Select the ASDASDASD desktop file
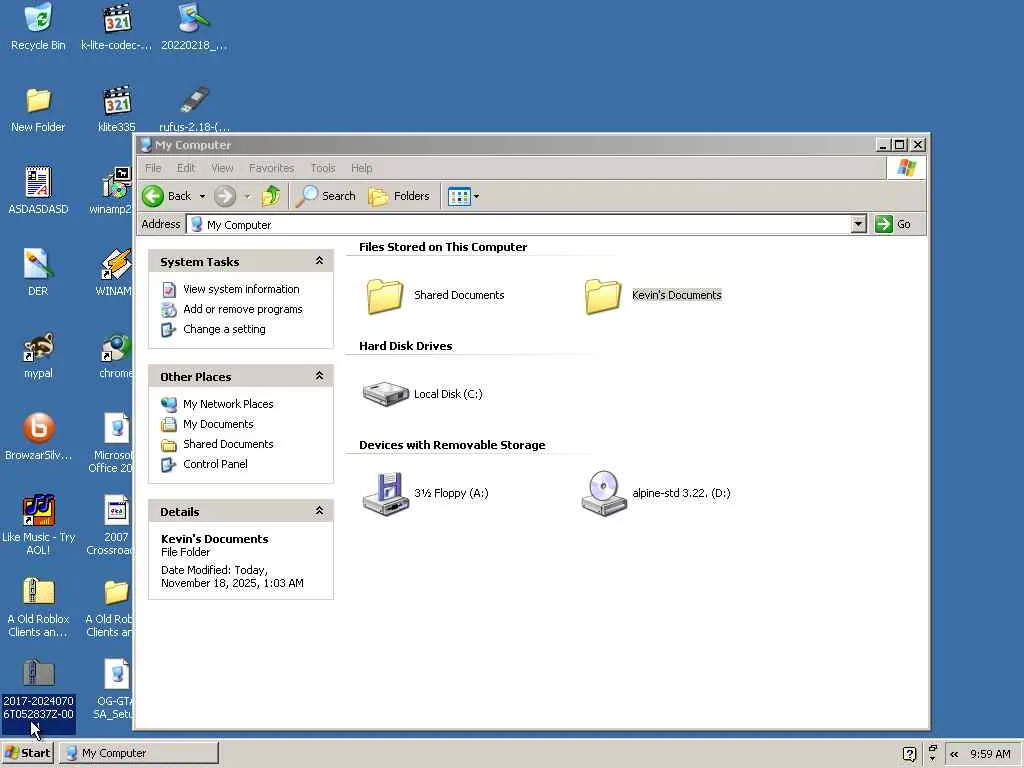This screenshot has width=1024, height=768. pyautogui.click(x=38, y=191)
